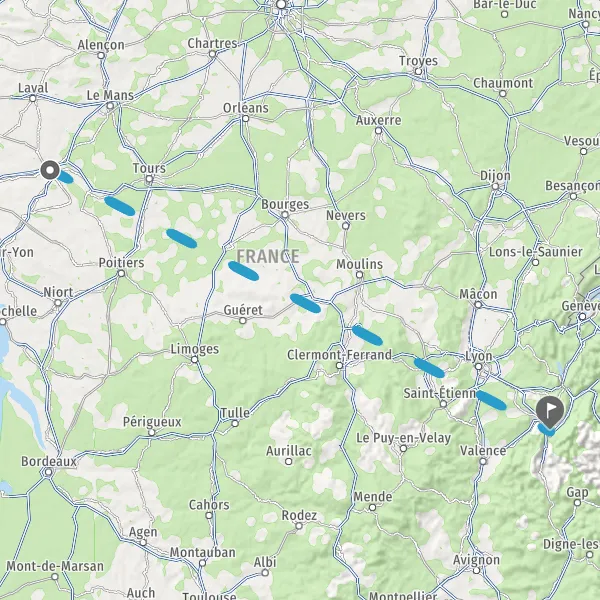Image resolution: width=600 pixels, height=600 pixels.
Task: Click the Saint-Étienne city dot
Action: tap(443, 403)
